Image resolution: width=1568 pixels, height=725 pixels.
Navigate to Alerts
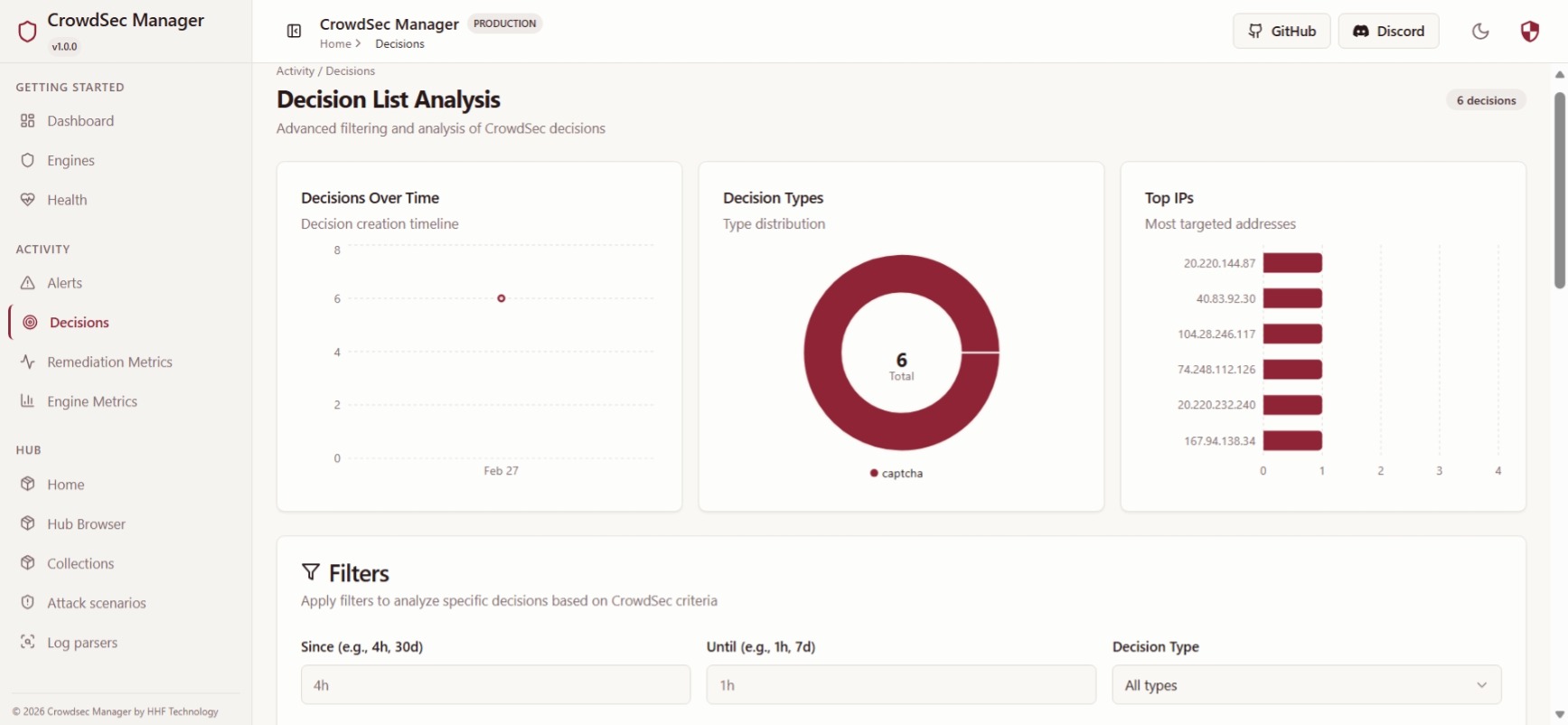[64, 283]
